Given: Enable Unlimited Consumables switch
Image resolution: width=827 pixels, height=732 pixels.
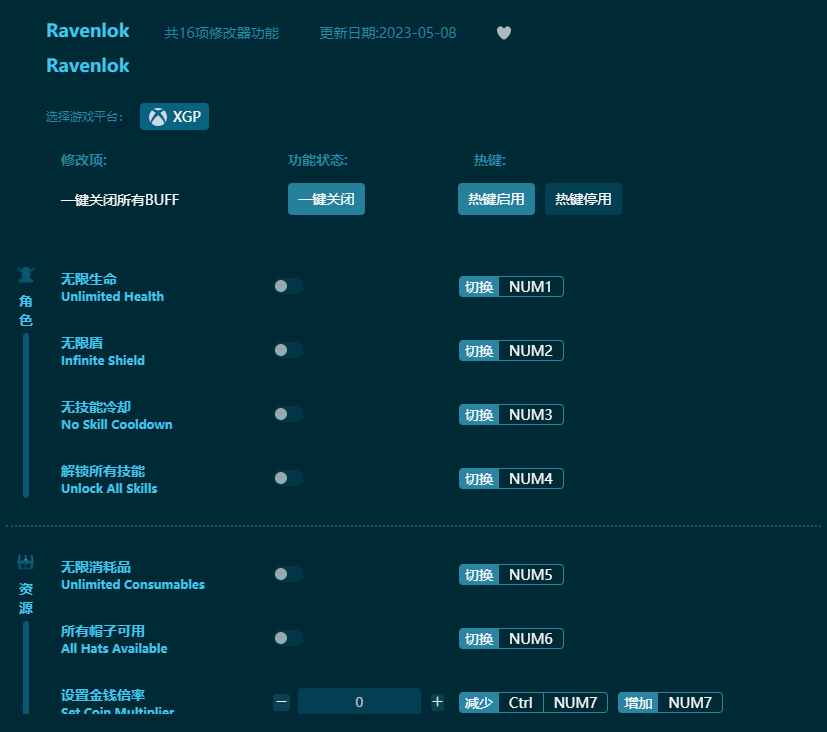Looking at the screenshot, I should coord(288,574).
